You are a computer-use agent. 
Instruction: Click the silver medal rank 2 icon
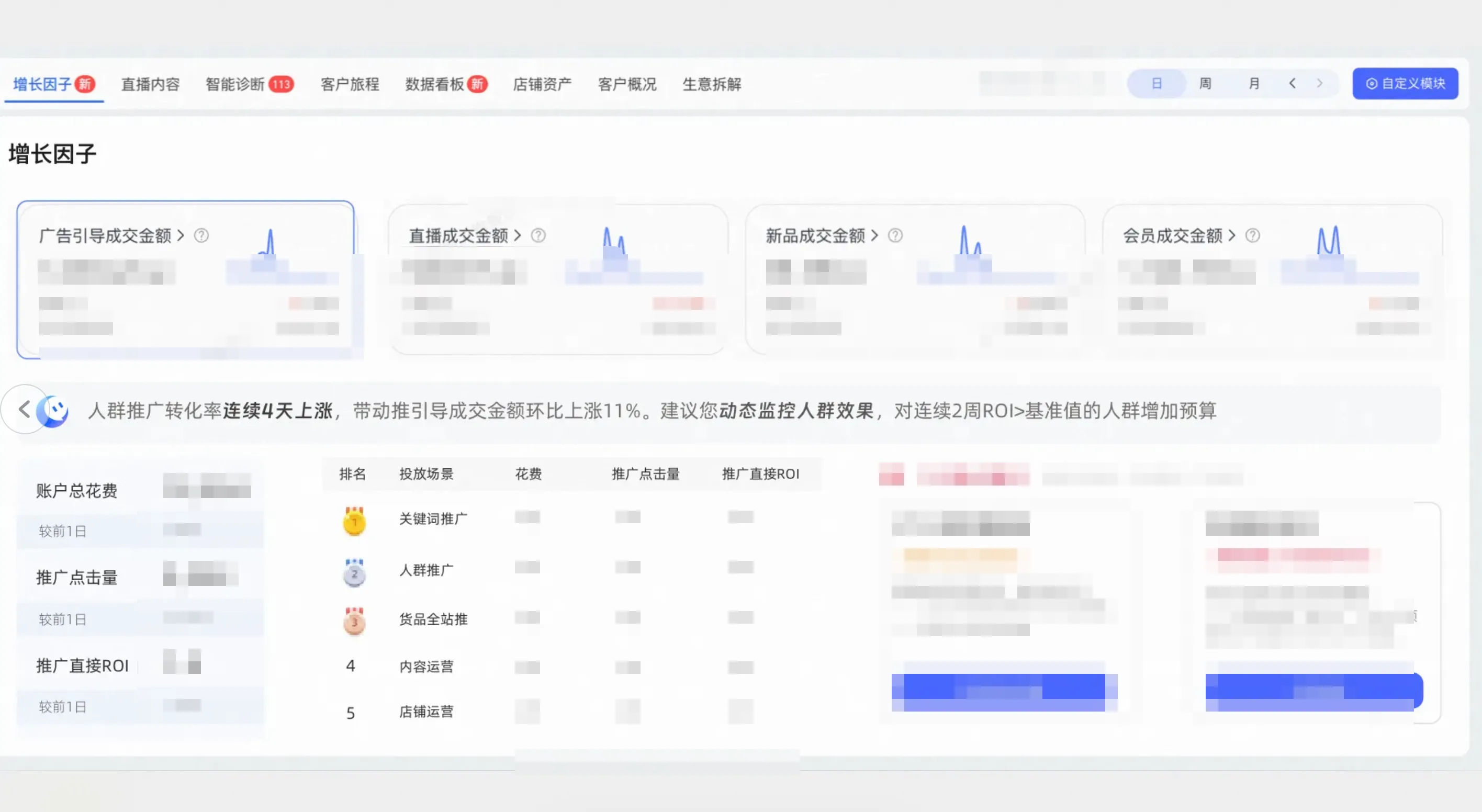pyautogui.click(x=354, y=572)
